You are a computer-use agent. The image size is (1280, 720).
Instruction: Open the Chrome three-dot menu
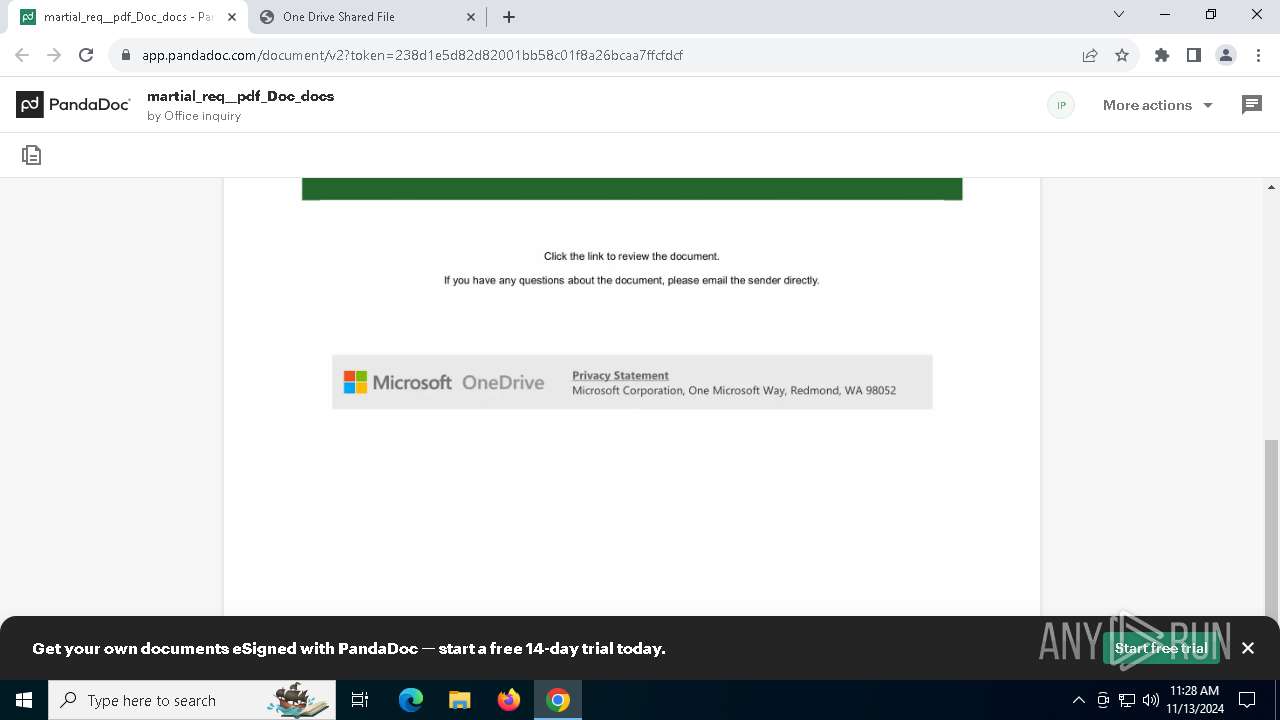click(x=1258, y=55)
